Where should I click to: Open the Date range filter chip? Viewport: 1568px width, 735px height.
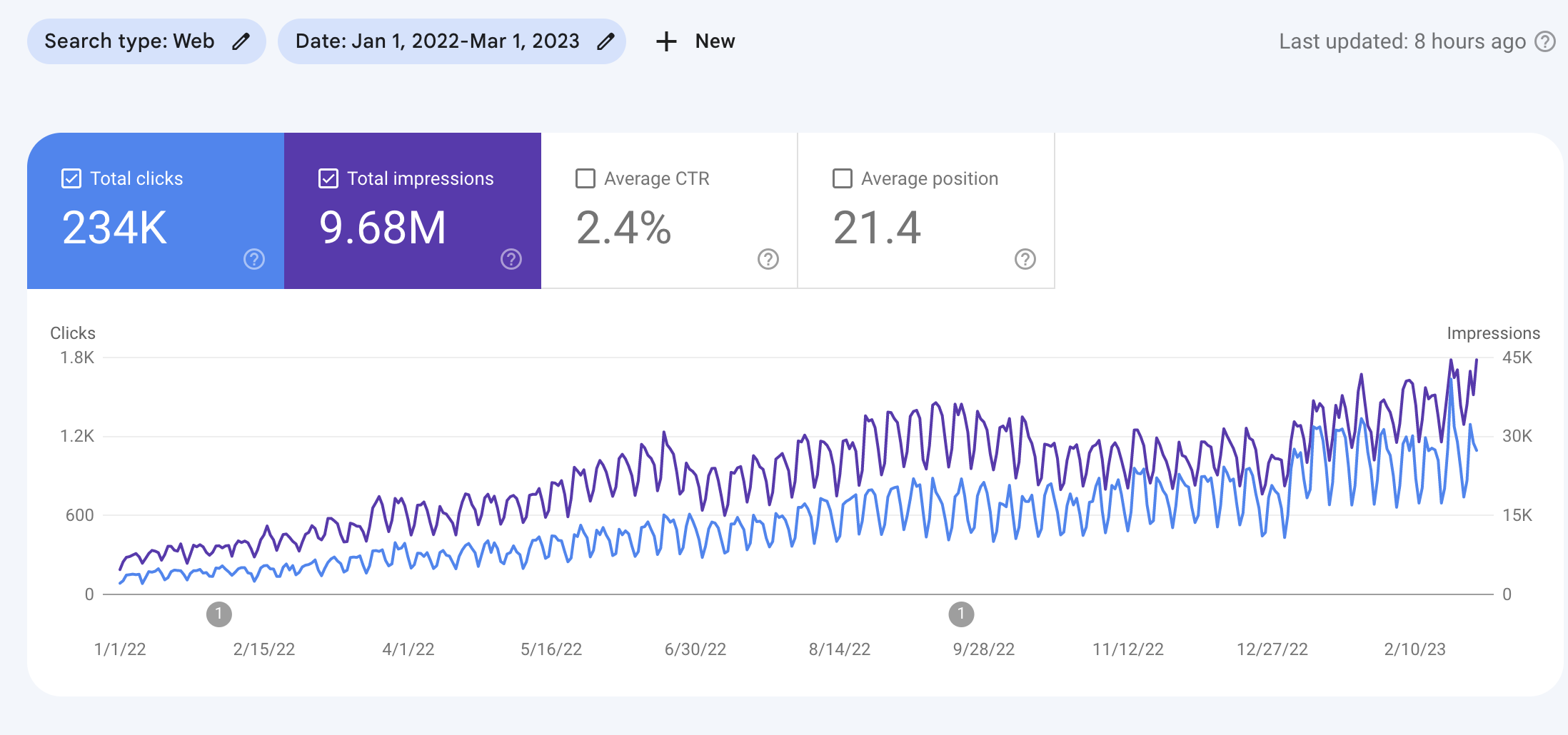coord(437,41)
